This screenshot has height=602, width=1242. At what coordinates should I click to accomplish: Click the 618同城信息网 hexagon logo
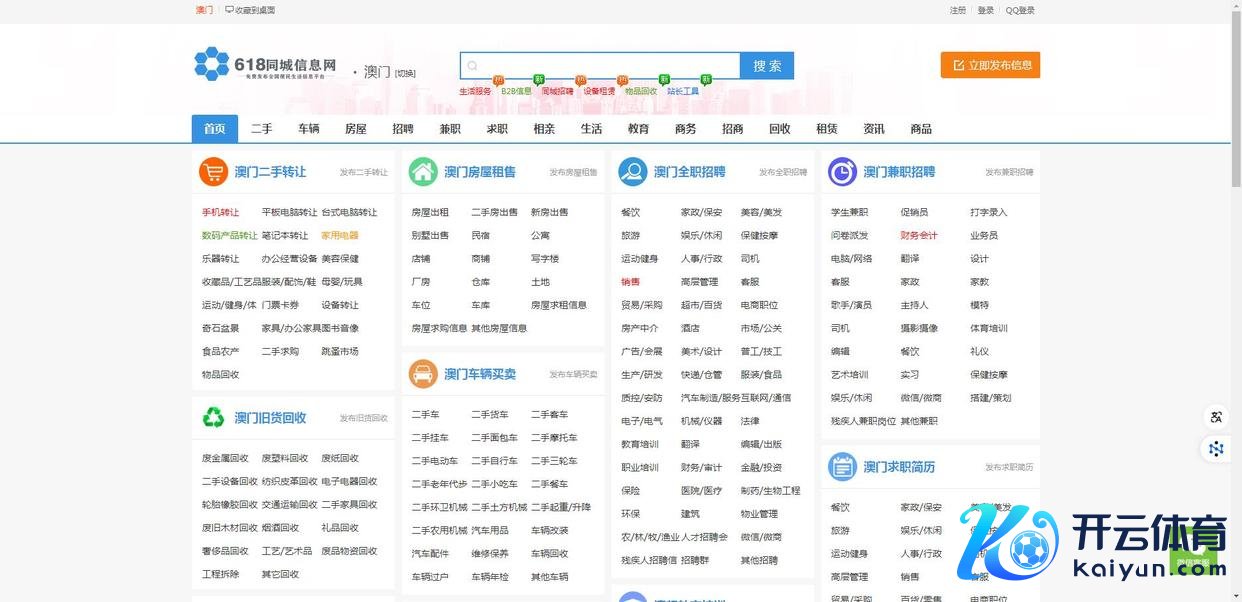(212, 65)
